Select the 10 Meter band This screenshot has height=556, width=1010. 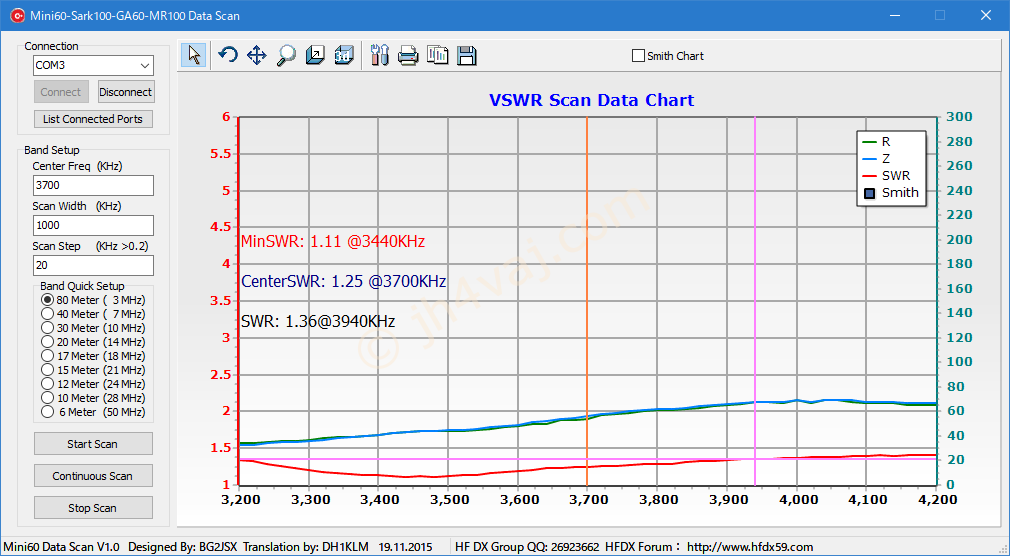coord(47,398)
